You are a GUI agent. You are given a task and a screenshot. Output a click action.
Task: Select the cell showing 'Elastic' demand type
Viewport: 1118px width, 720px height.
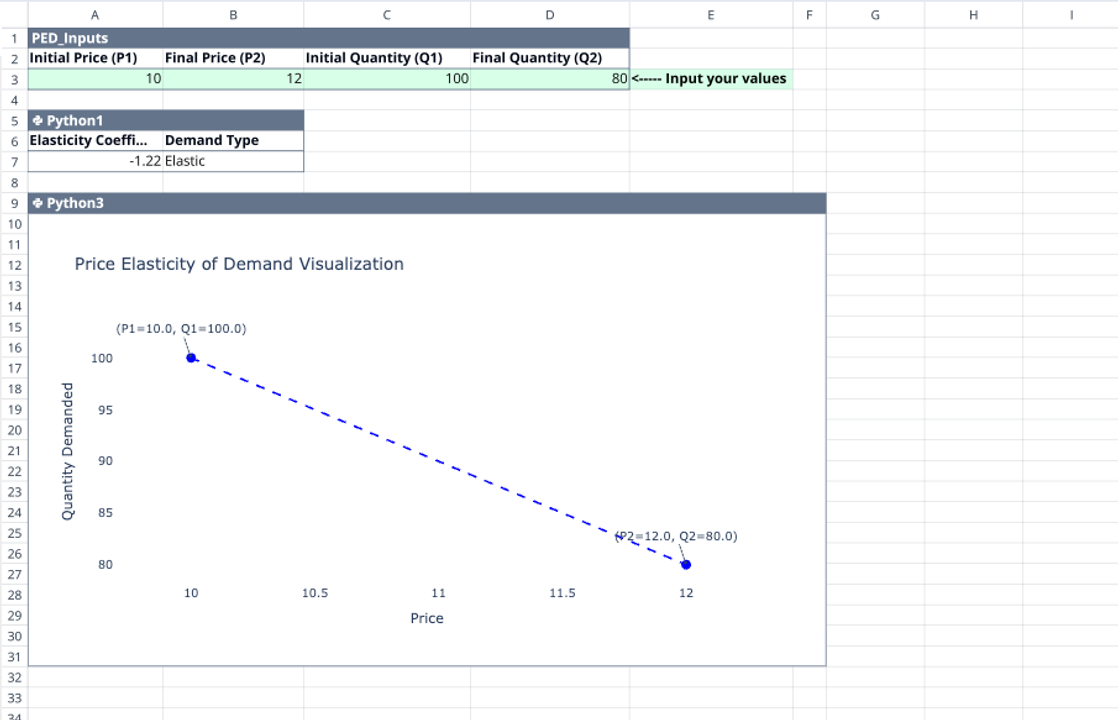[233, 161]
